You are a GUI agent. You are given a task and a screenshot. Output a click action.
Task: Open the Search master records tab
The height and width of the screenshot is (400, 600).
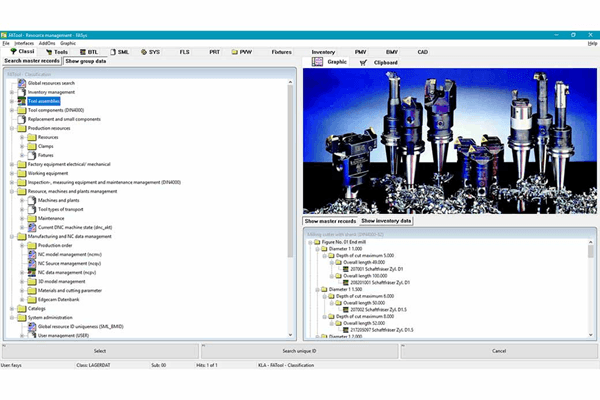32,61
